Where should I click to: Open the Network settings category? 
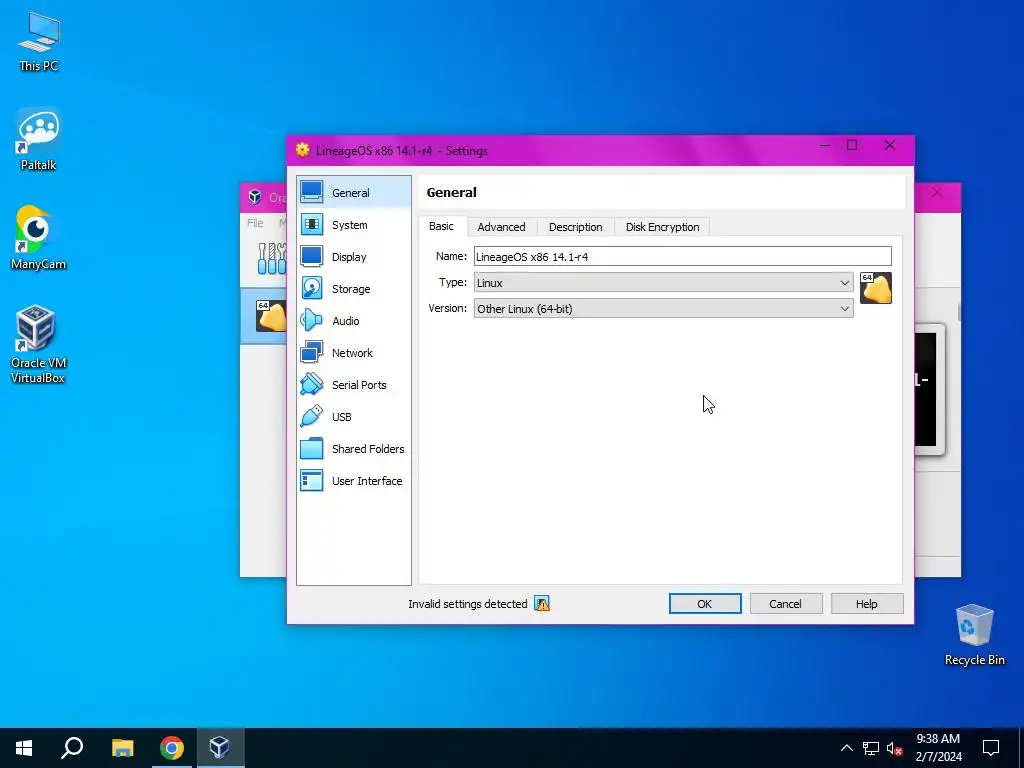pos(353,353)
